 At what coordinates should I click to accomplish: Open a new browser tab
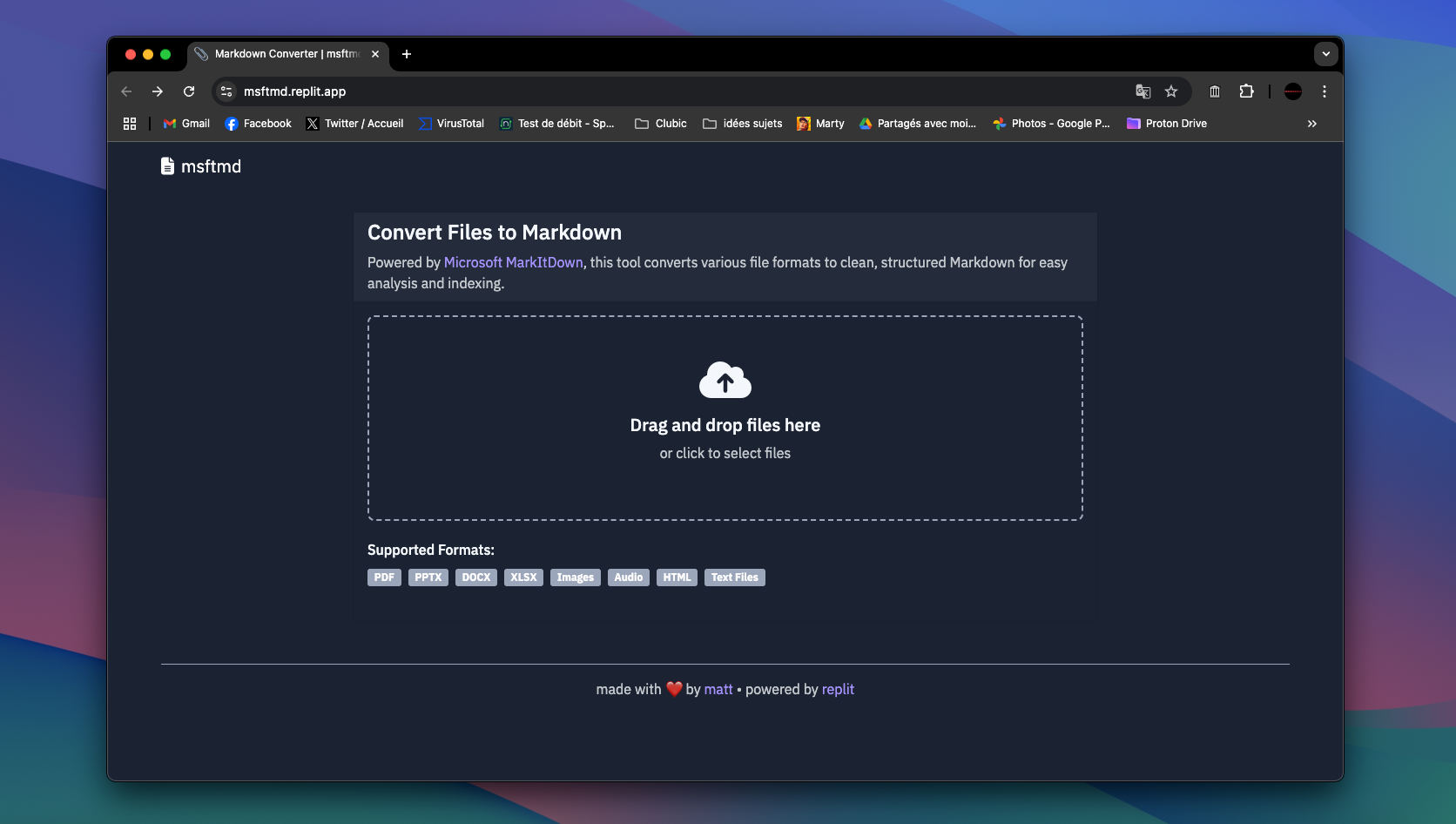[x=406, y=54]
